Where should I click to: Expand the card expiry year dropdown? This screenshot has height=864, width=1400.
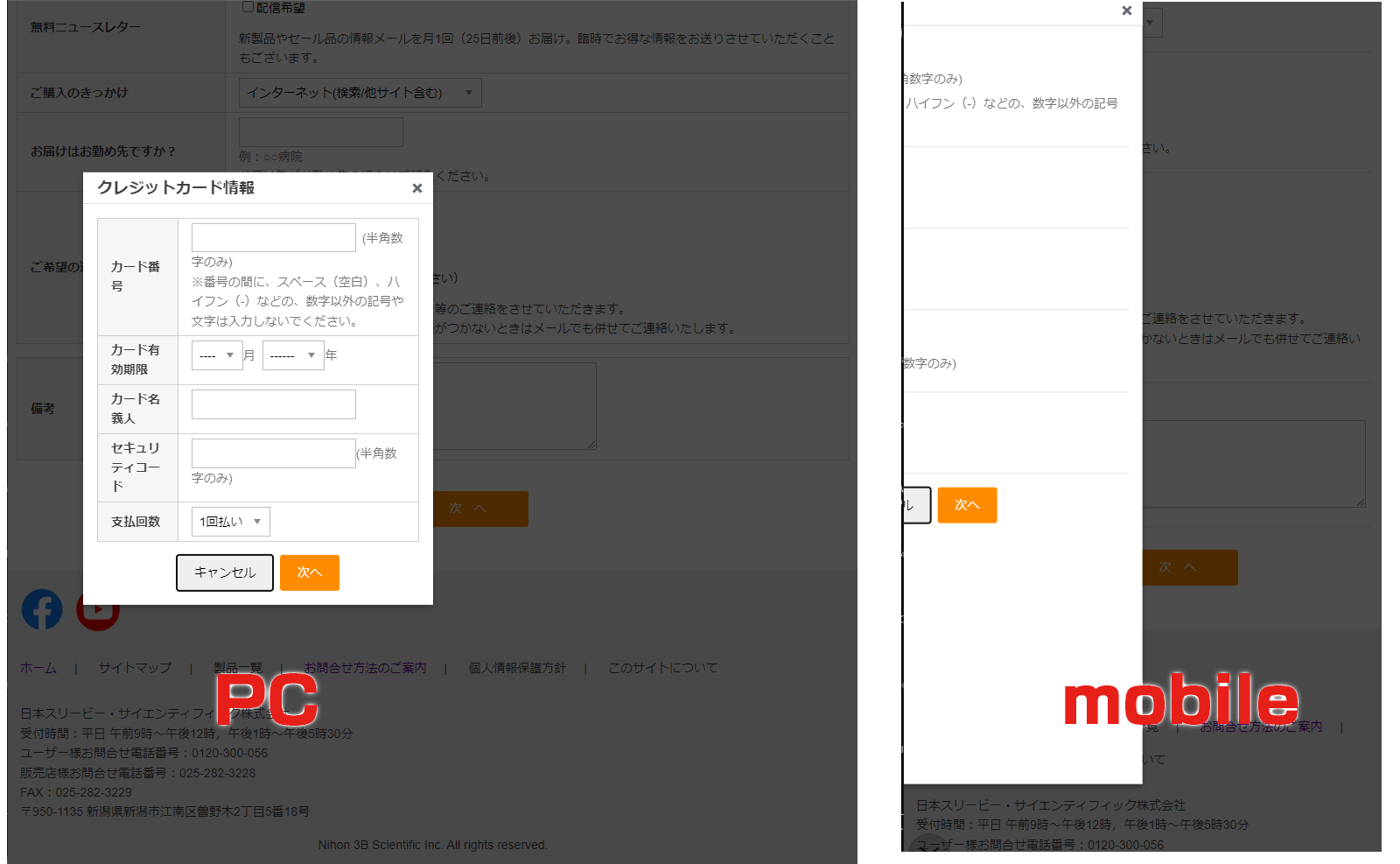(293, 355)
